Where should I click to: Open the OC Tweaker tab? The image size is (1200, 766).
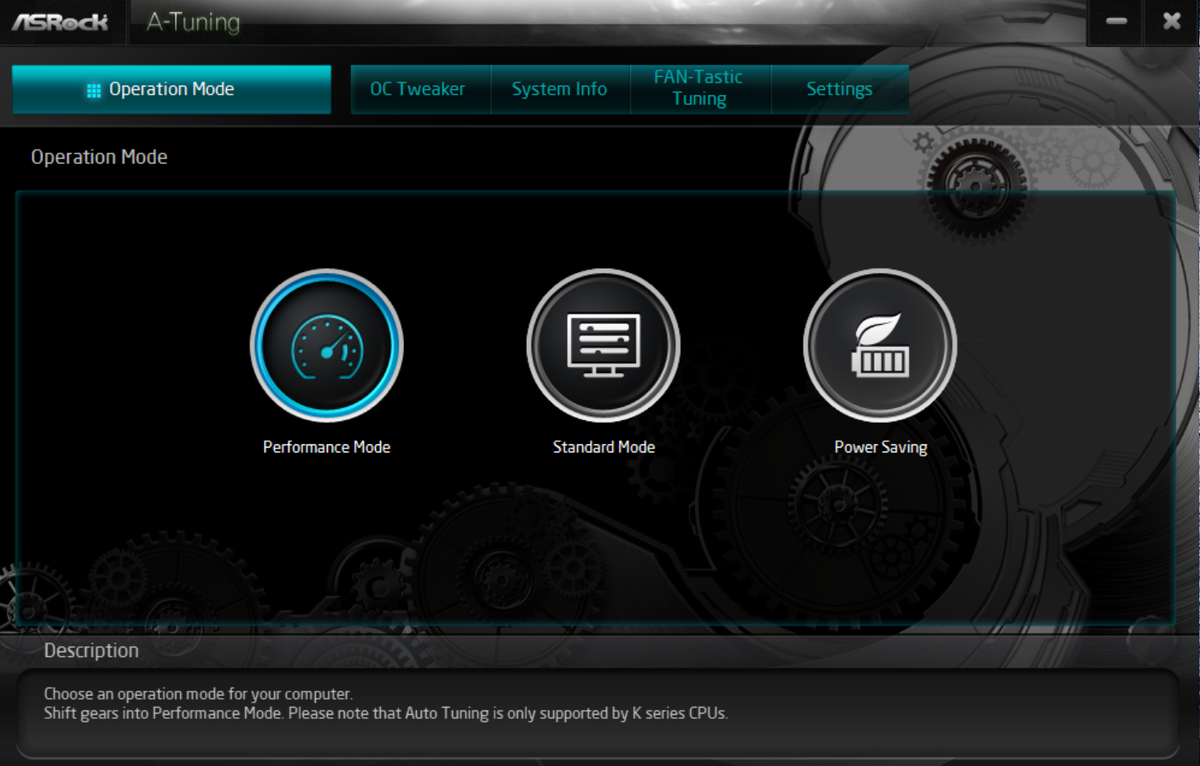pyautogui.click(x=420, y=89)
